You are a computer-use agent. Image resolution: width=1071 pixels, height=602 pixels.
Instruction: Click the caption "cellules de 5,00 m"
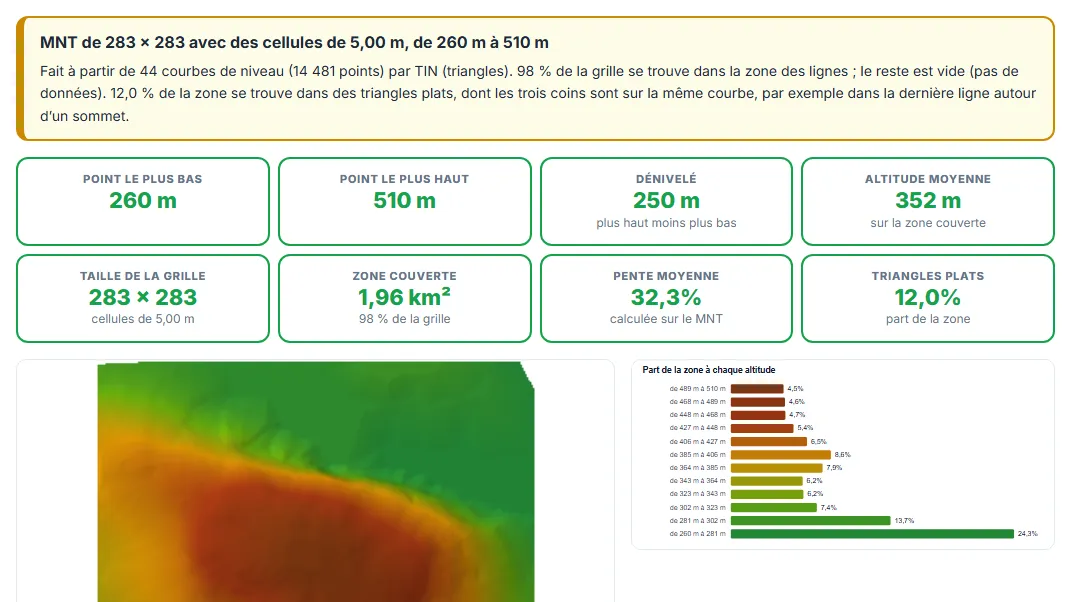pos(143,319)
